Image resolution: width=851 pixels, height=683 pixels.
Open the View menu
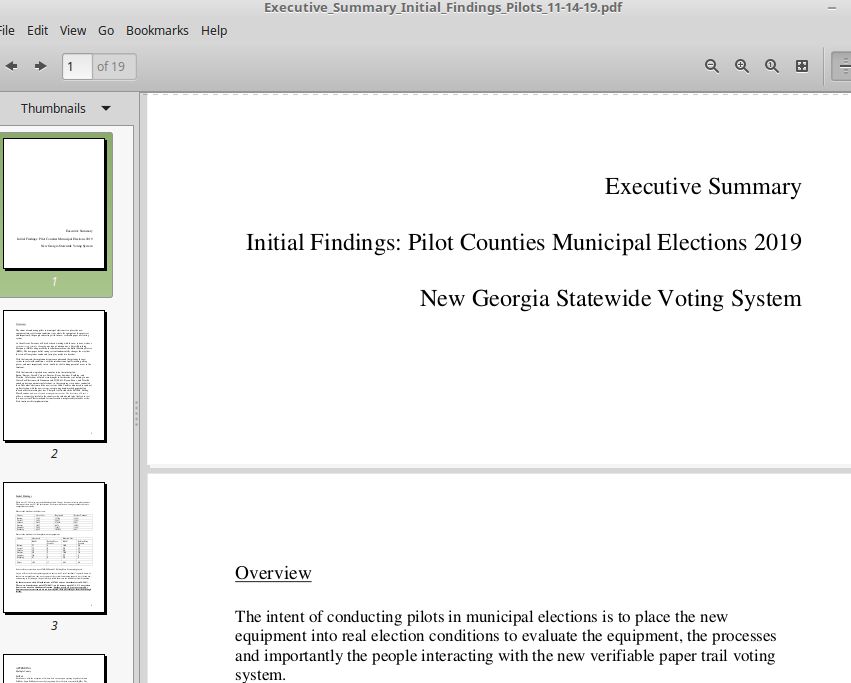tap(73, 30)
